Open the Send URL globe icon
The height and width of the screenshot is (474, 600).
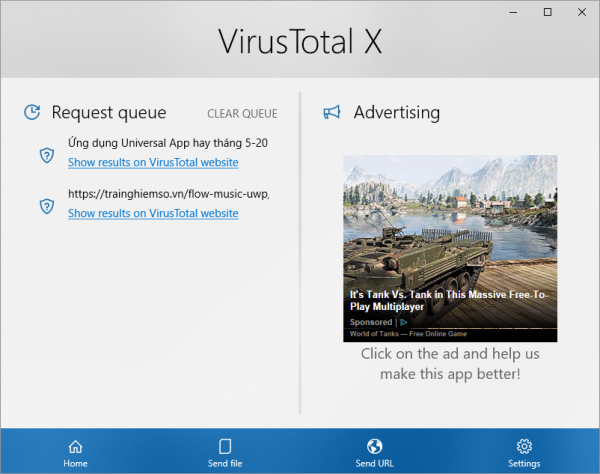pyautogui.click(x=374, y=446)
